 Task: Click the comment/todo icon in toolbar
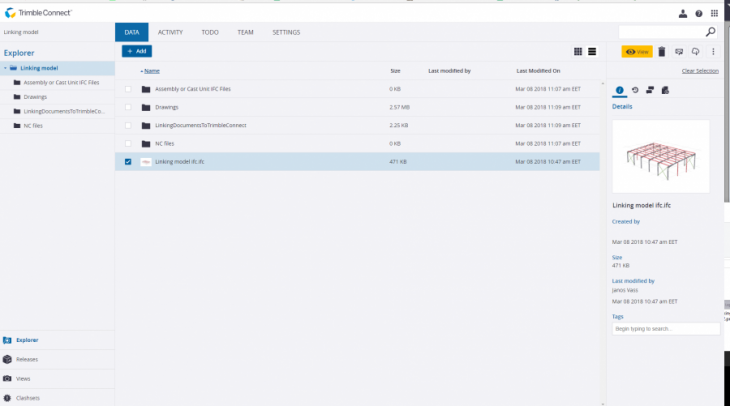(679, 52)
